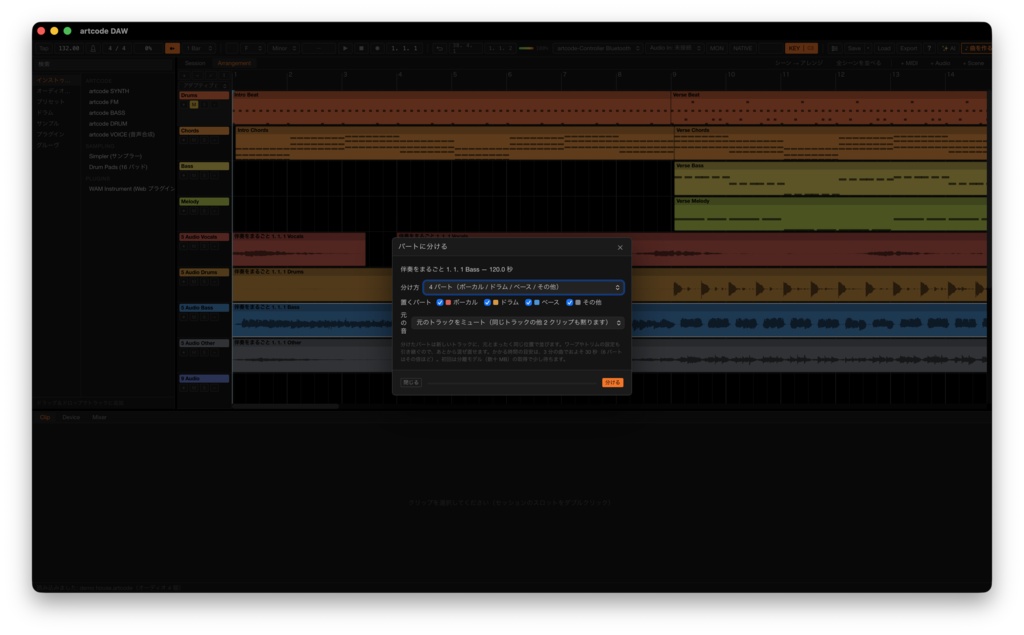Open the AI sparkle assistant button

pyautogui.click(x=948, y=48)
